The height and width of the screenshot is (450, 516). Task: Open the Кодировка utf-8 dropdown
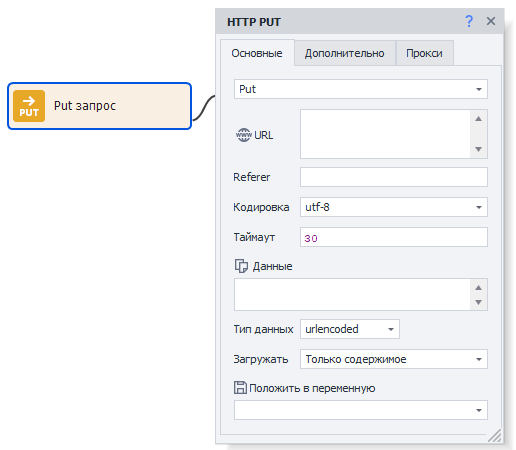click(x=394, y=207)
